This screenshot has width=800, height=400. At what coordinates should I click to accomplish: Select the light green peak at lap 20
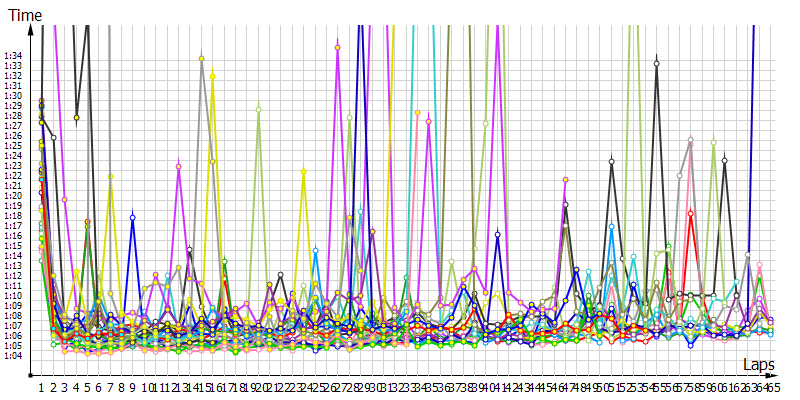point(258,108)
